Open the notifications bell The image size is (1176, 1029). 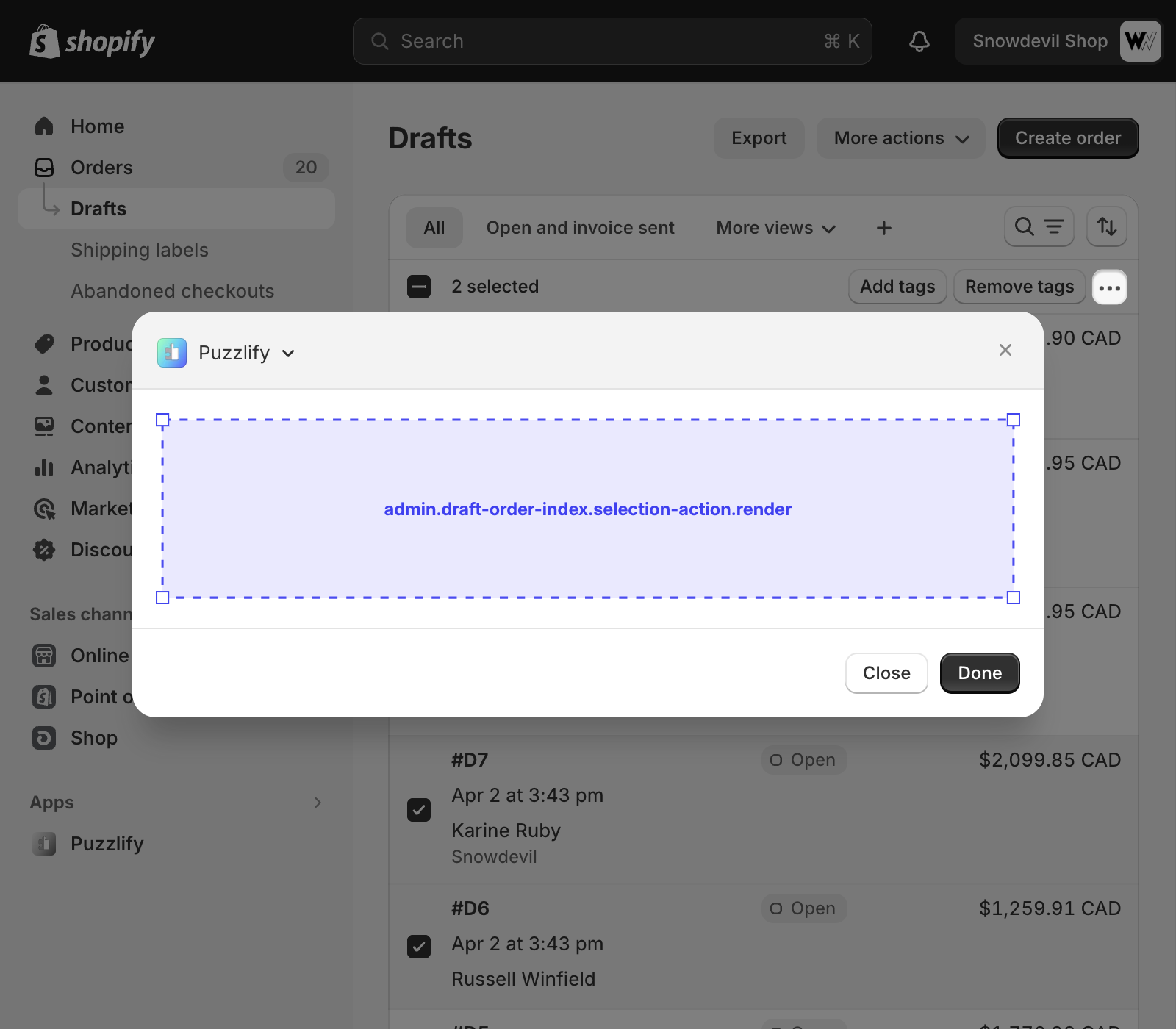pos(919,41)
